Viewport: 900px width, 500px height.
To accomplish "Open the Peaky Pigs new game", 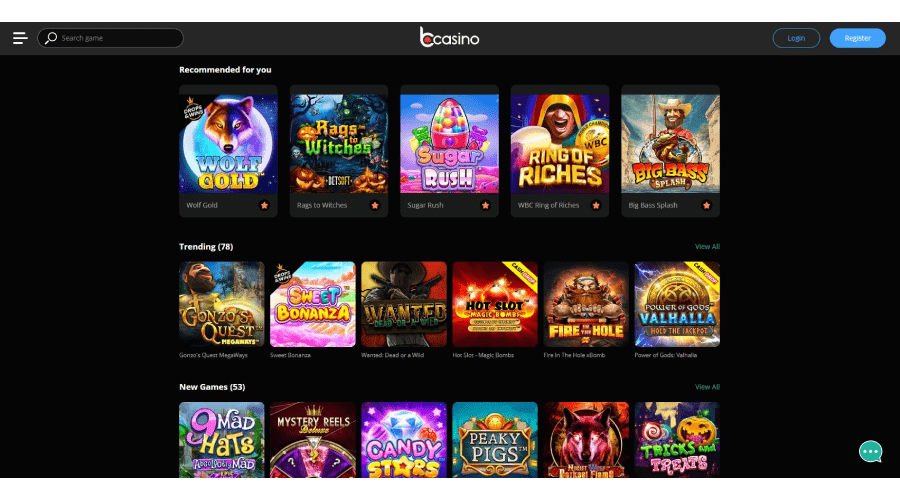I will click(x=495, y=440).
